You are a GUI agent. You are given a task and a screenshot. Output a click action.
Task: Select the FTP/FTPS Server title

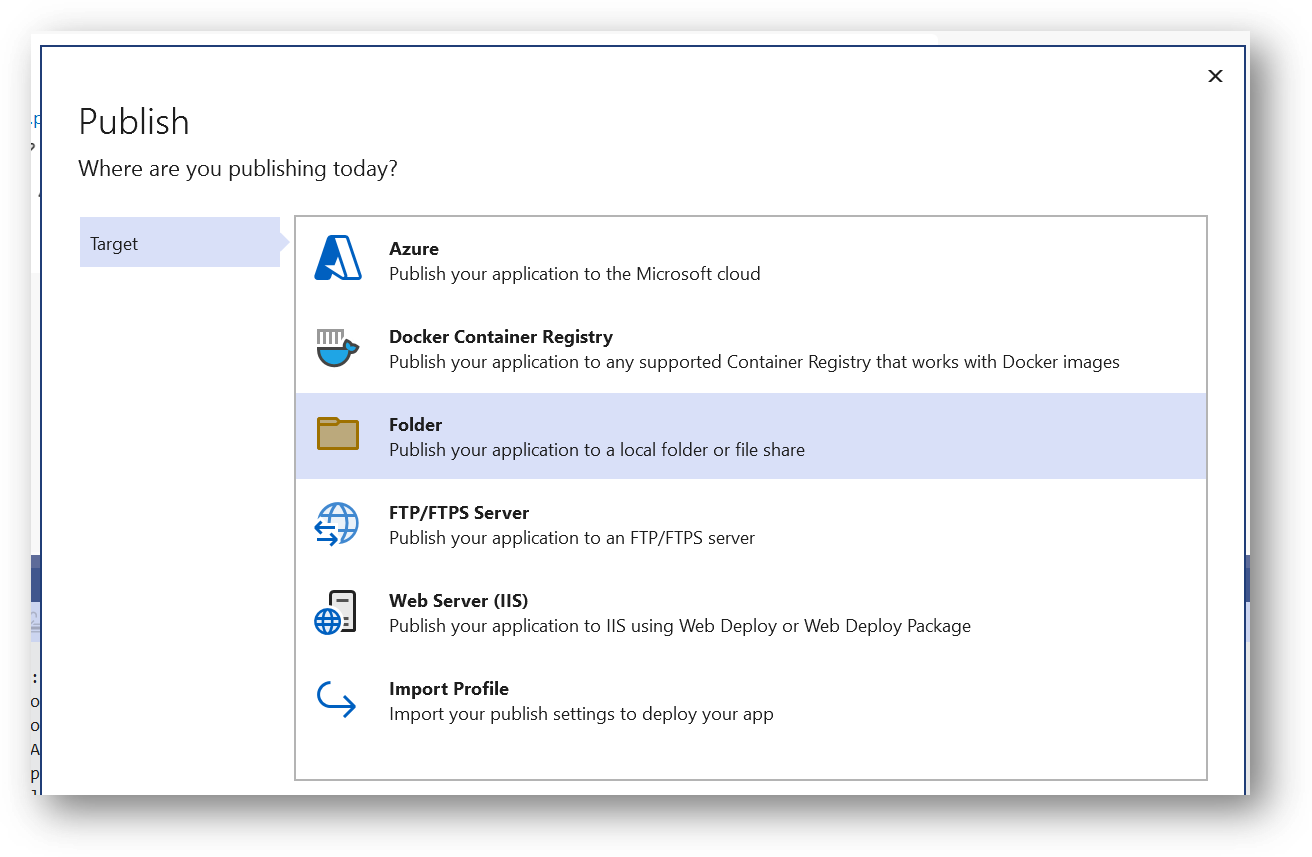(x=458, y=513)
